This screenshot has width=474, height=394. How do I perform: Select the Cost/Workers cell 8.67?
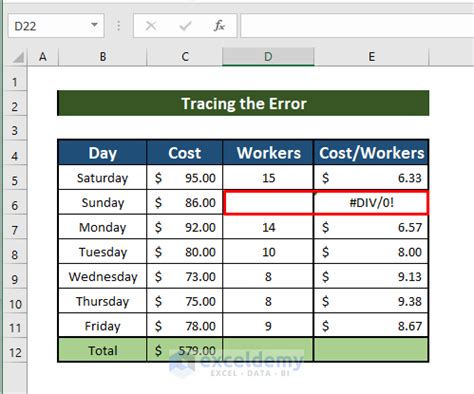click(x=371, y=326)
